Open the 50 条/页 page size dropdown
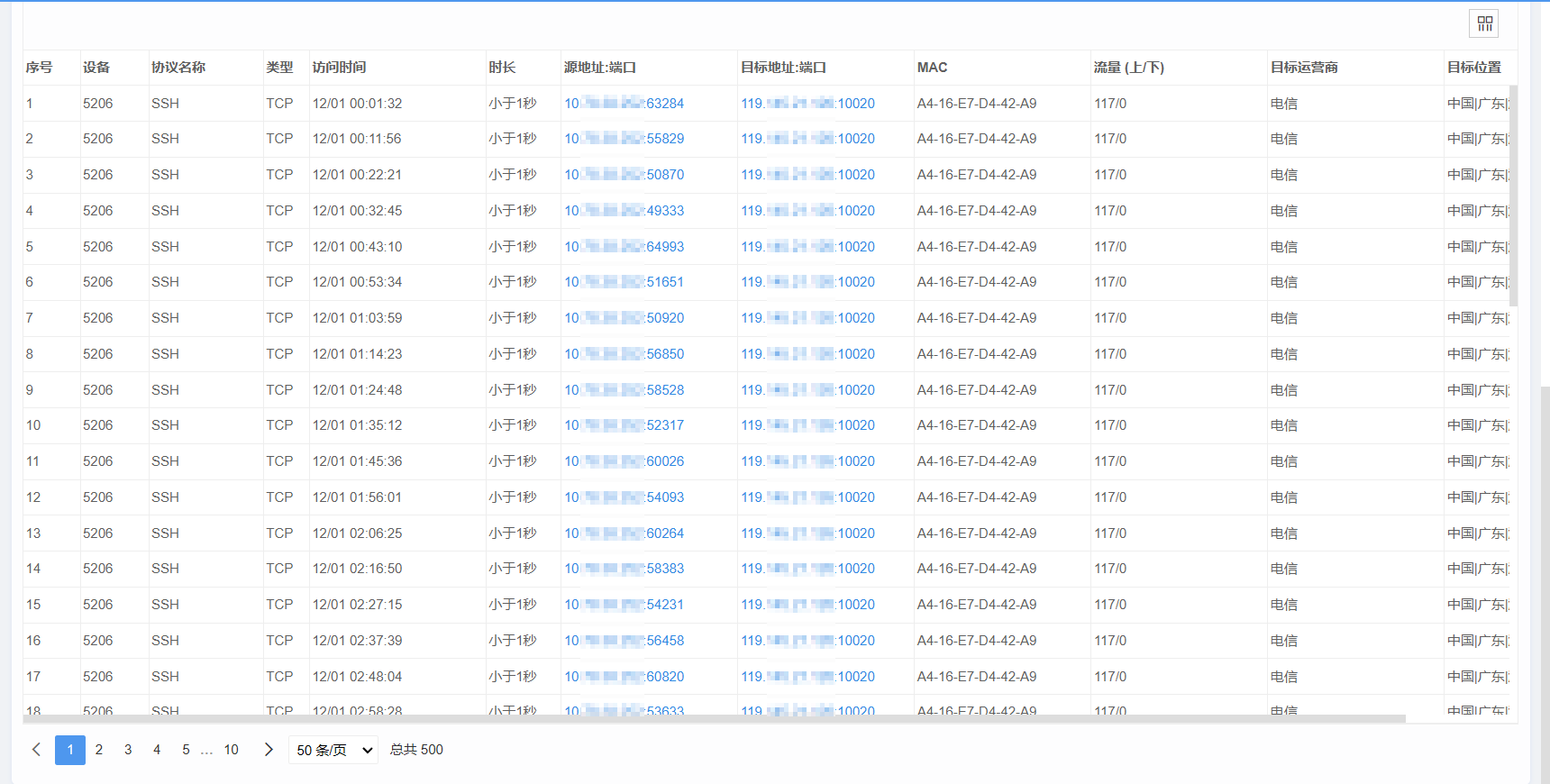The height and width of the screenshot is (784, 1550). coord(333,750)
